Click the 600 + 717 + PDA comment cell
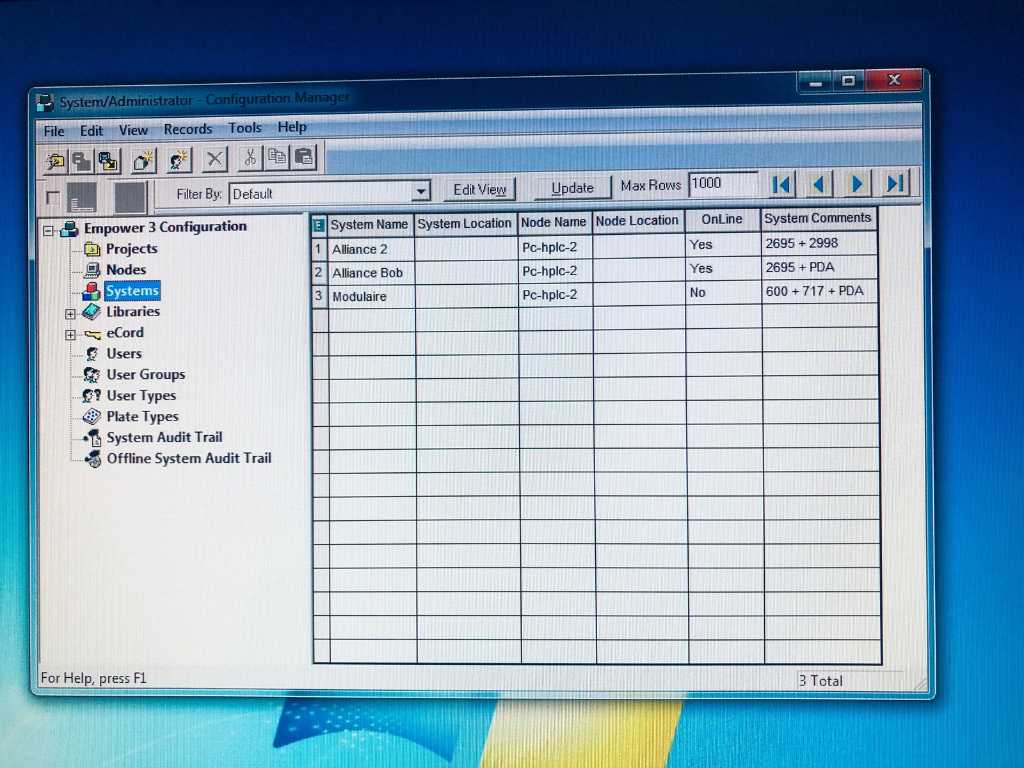The image size is (1024, 768). tap(820, 291)
